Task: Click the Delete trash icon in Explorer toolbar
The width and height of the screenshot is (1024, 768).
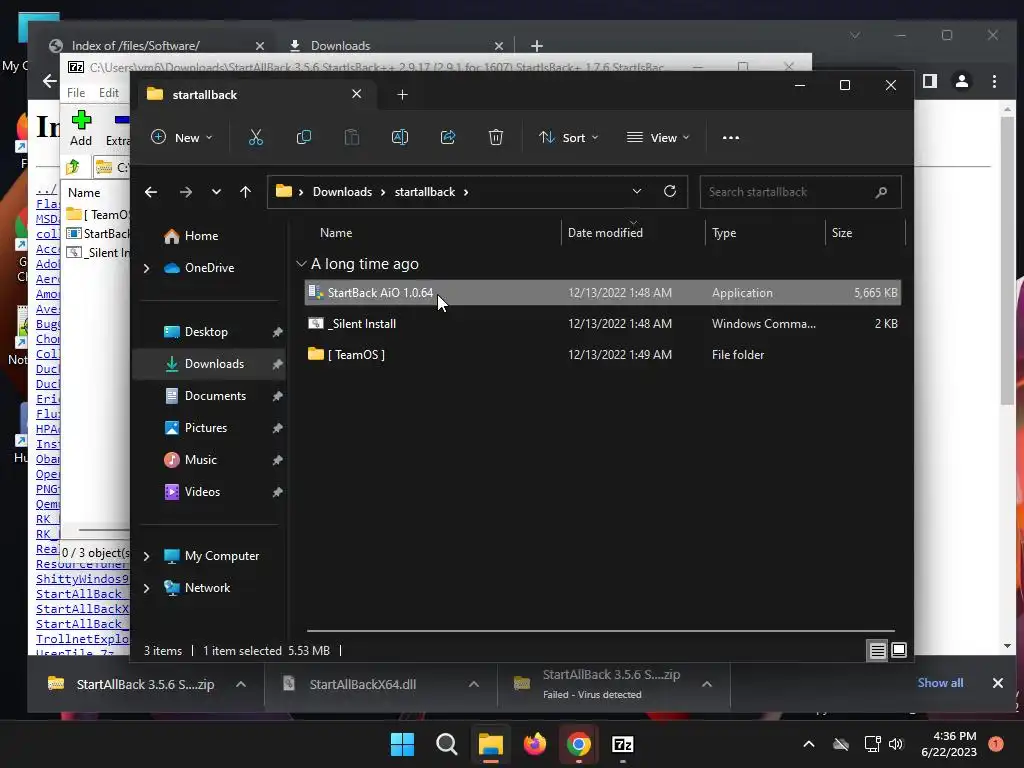Action: tap(496, 138)
